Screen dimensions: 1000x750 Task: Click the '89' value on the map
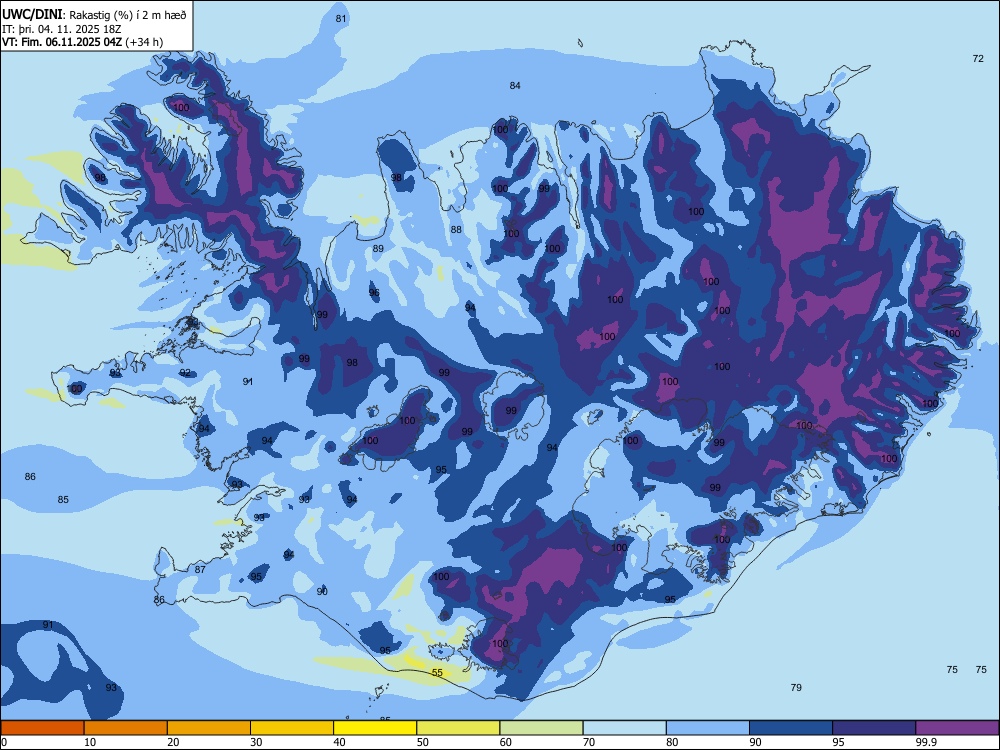click(378, 249)
